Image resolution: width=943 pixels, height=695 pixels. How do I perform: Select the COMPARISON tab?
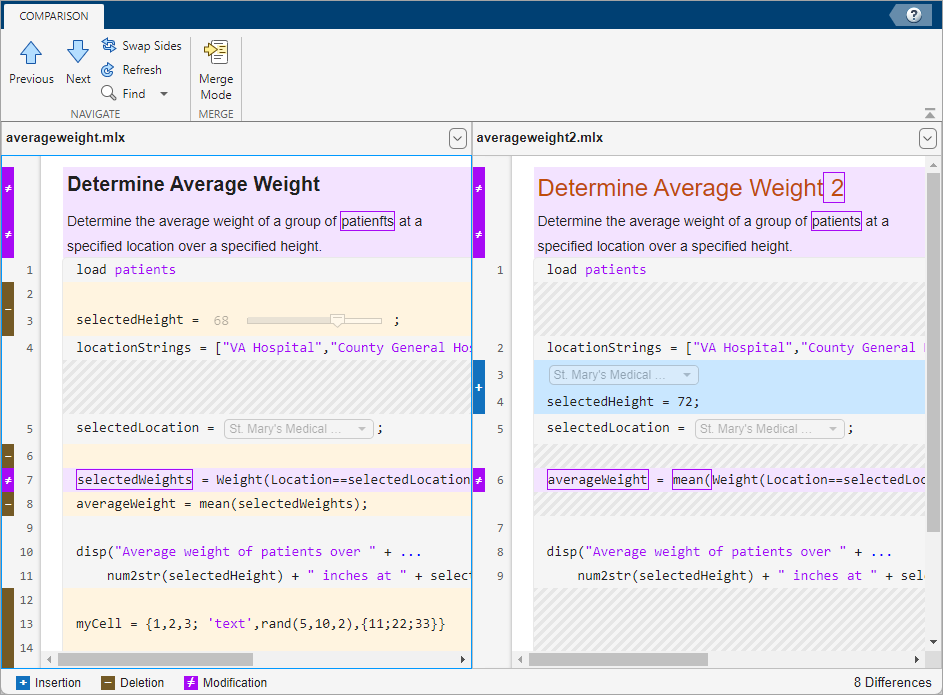[54, 16]
